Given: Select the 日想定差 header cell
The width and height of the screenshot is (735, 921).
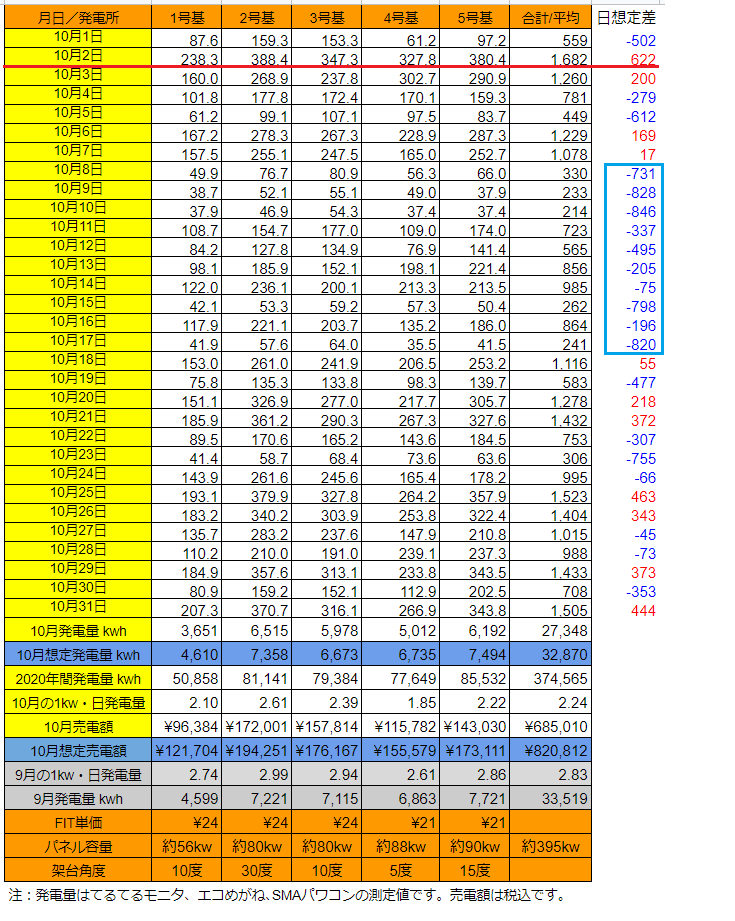Looking at the screenshot, I should point(626,18).
